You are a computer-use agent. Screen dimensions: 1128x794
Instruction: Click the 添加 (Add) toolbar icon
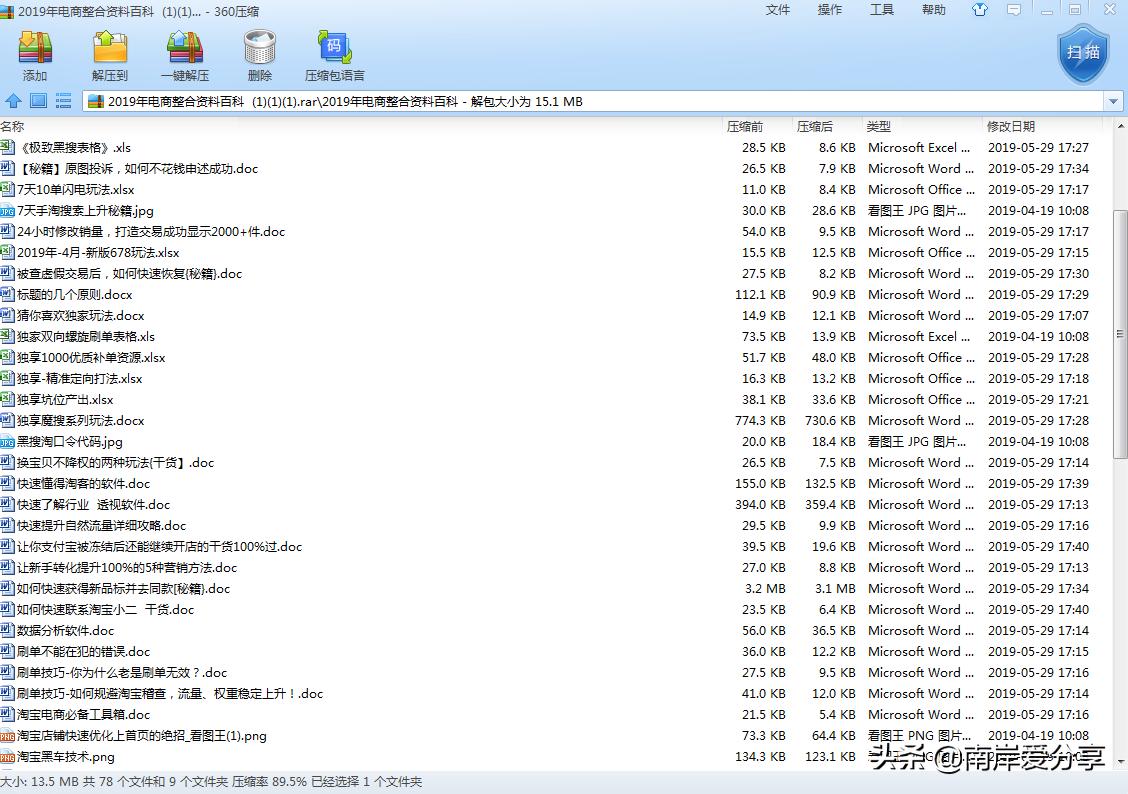click(x=35, y=48)
